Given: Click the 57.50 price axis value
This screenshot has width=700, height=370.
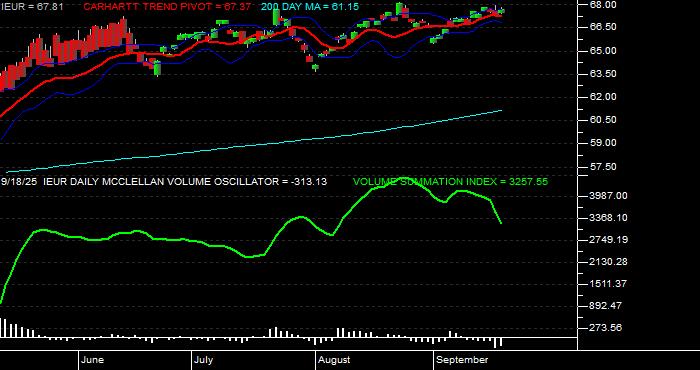Looking at the screenshot, I should point(604,166).
